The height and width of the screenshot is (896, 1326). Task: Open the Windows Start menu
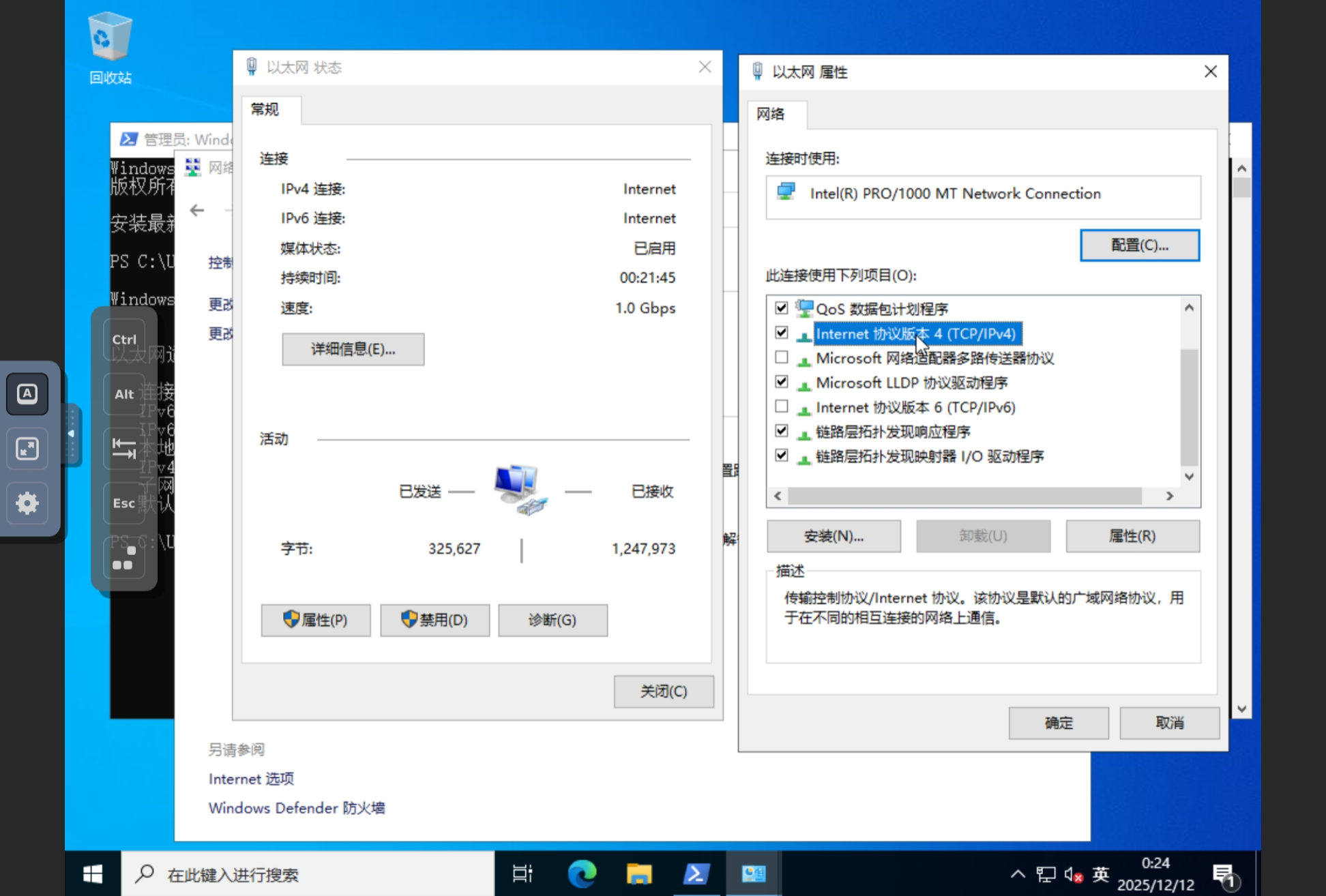tap(93, 873)
